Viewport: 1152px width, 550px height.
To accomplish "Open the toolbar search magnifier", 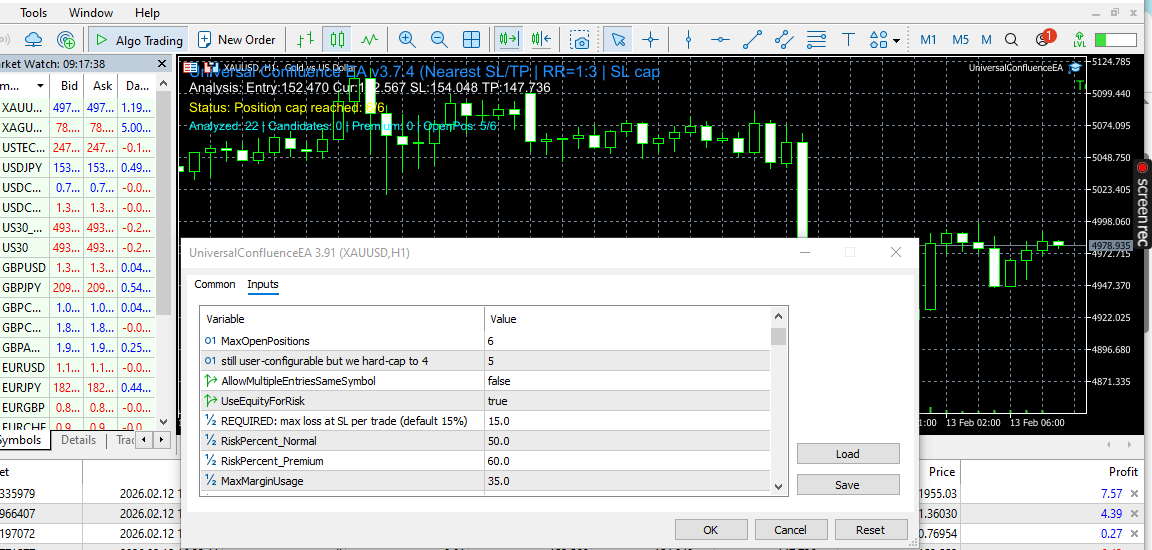I will (x=1011, y=40).
